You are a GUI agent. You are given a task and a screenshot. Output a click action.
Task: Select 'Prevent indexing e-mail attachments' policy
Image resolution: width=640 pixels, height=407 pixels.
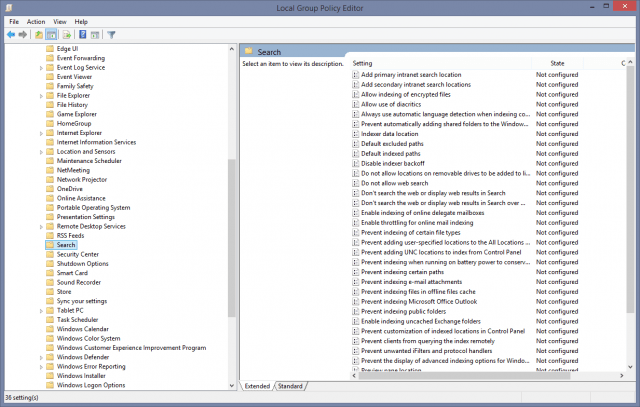[411, 282]
